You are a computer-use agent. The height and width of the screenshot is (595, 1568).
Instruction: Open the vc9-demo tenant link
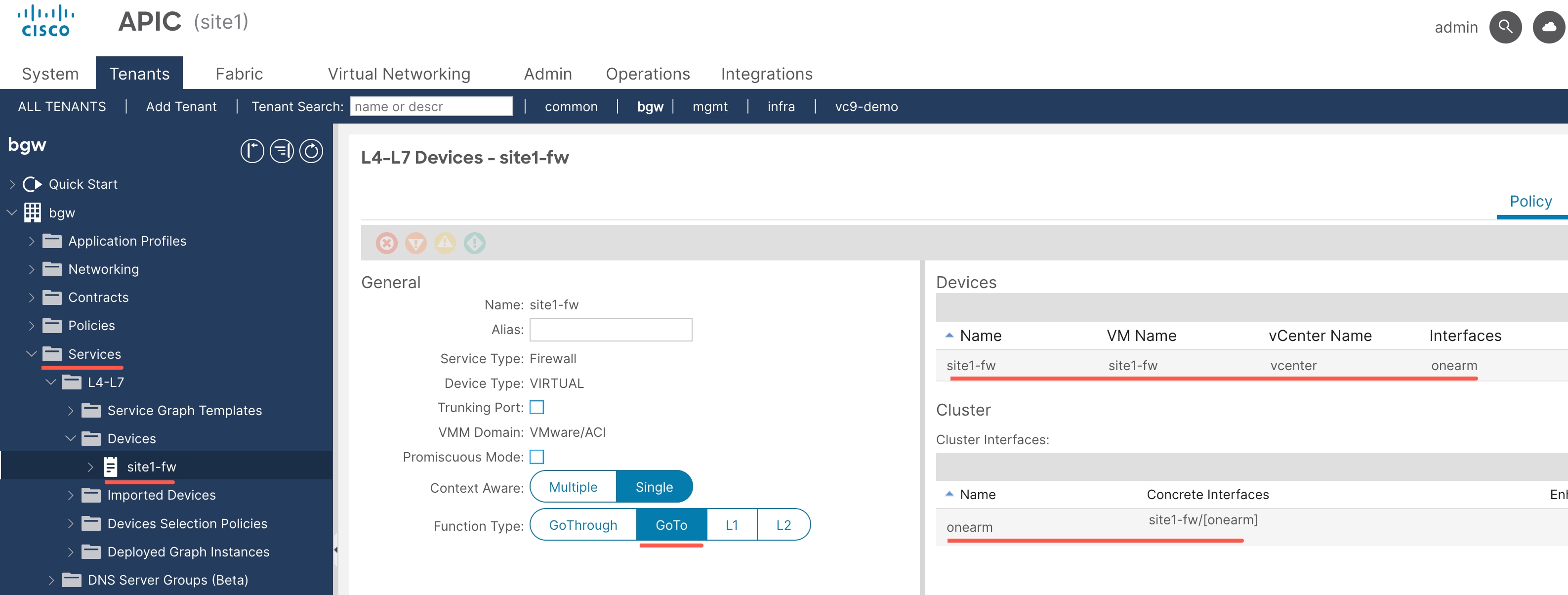[x=866, y=107]
